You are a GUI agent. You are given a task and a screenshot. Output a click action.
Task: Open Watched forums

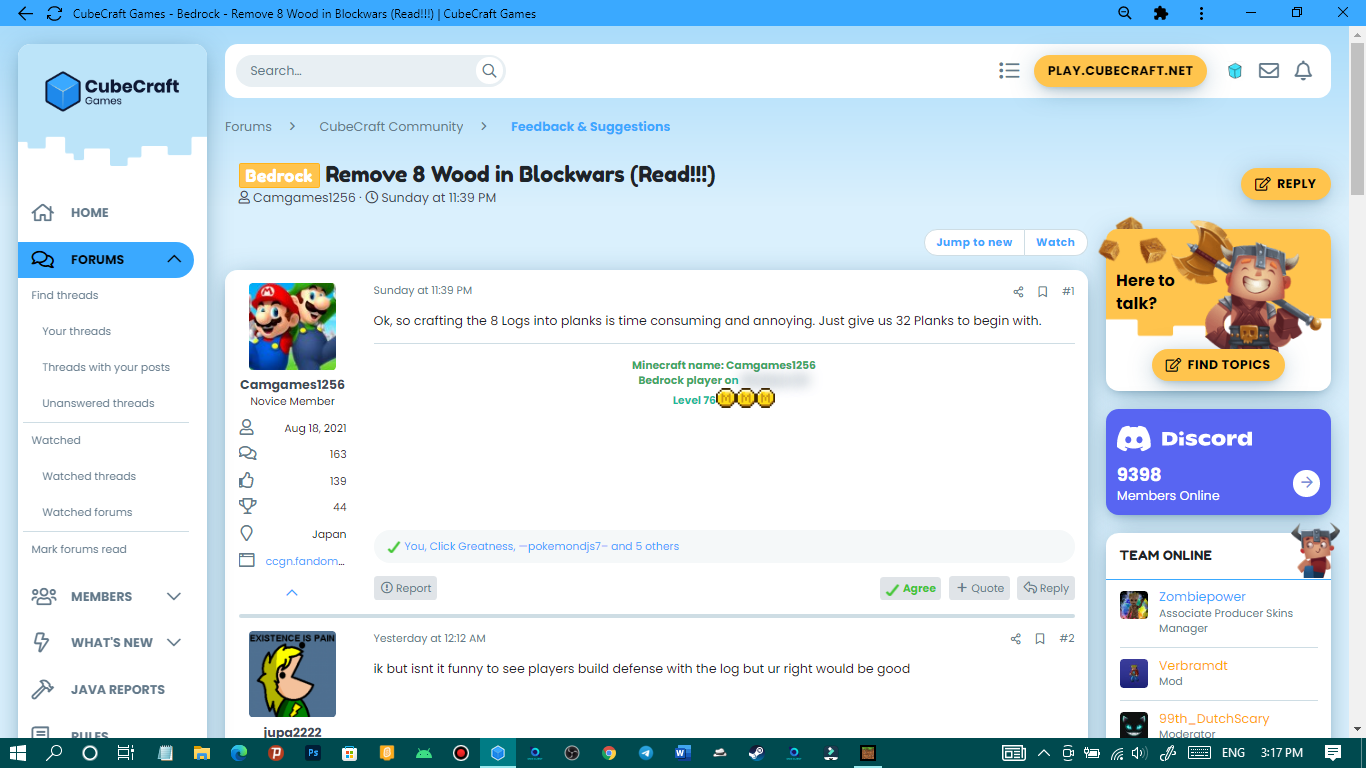(x=87, y=512)
